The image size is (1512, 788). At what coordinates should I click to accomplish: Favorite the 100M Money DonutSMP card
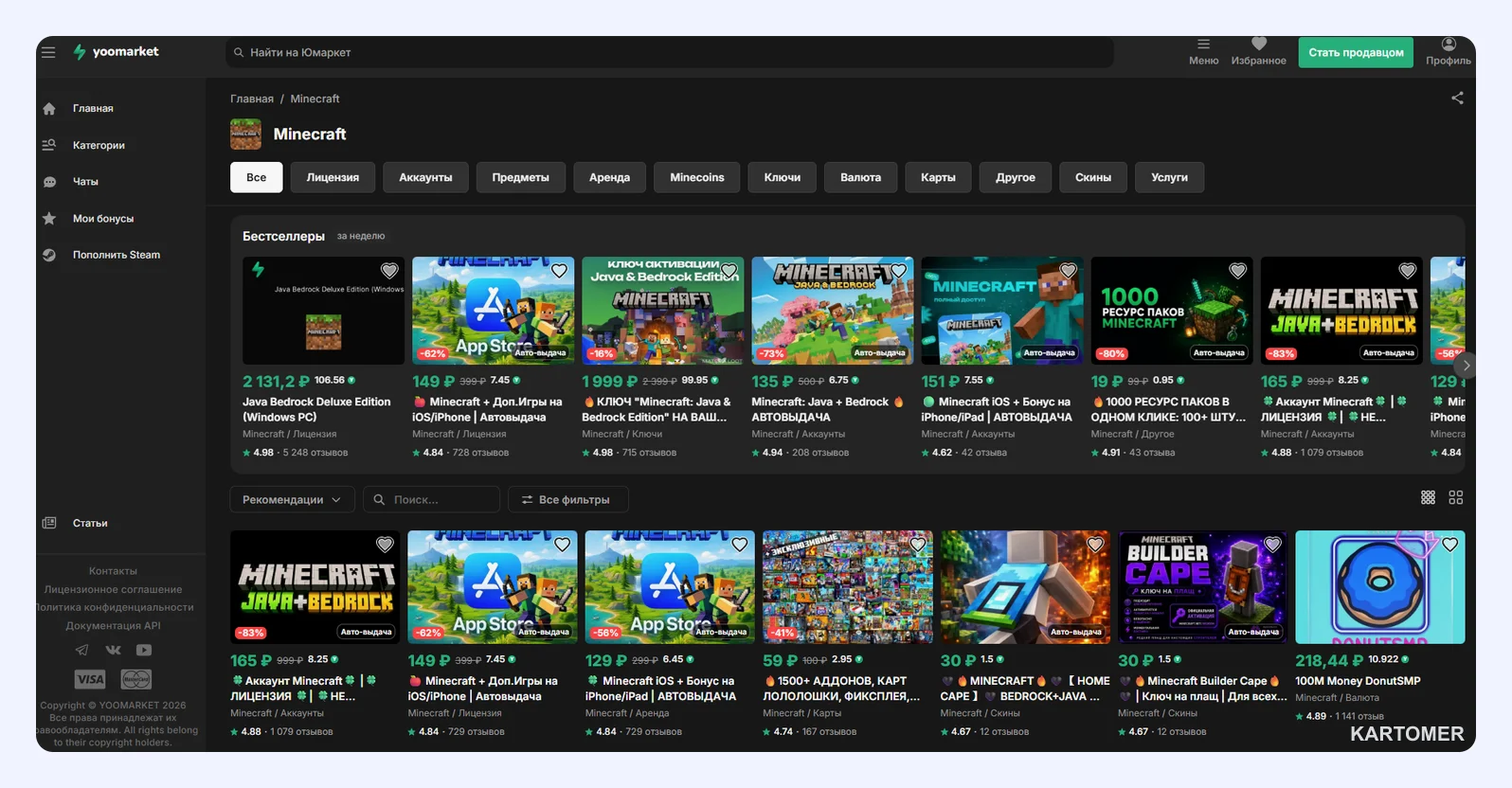tap(1449, 545)
